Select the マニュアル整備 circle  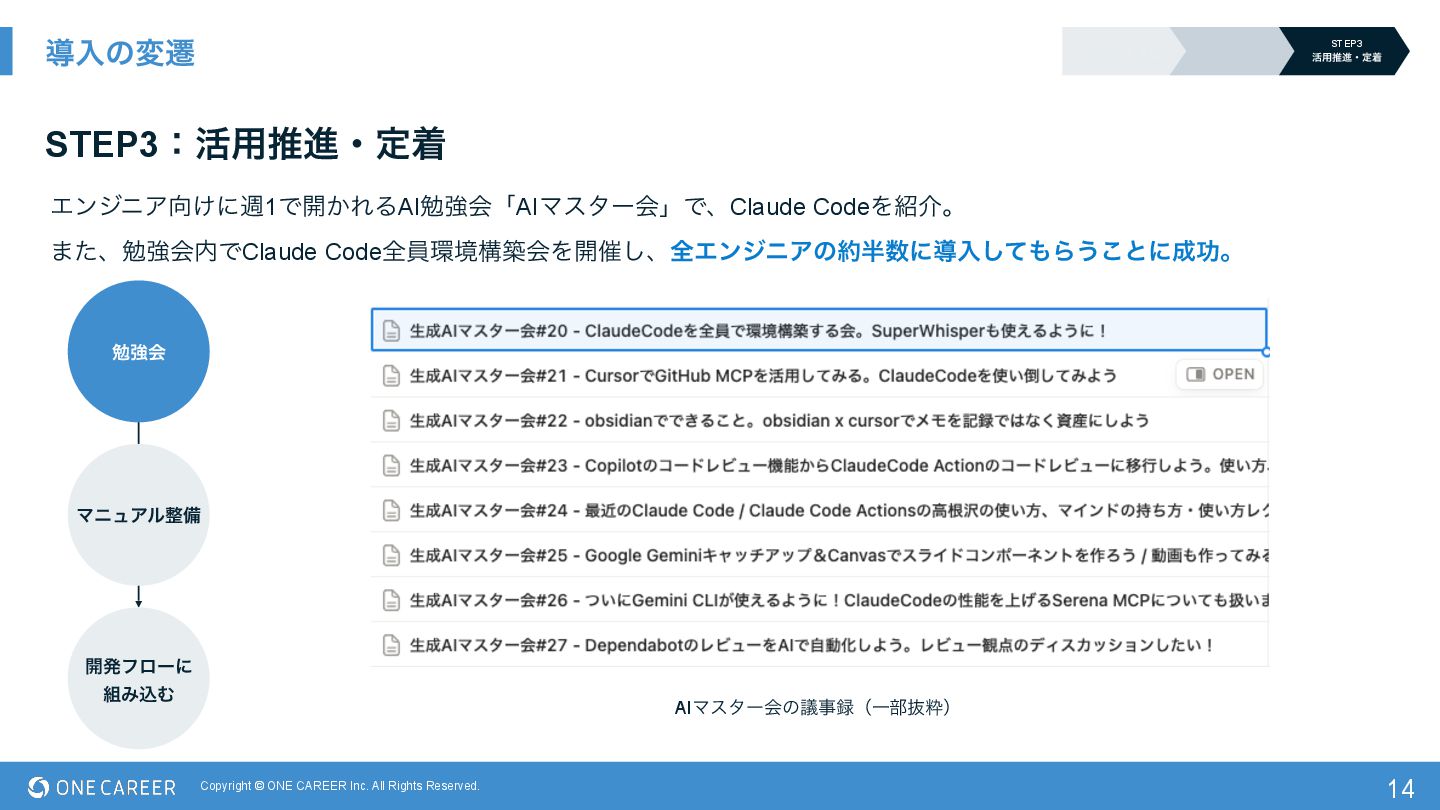point(139,515)
